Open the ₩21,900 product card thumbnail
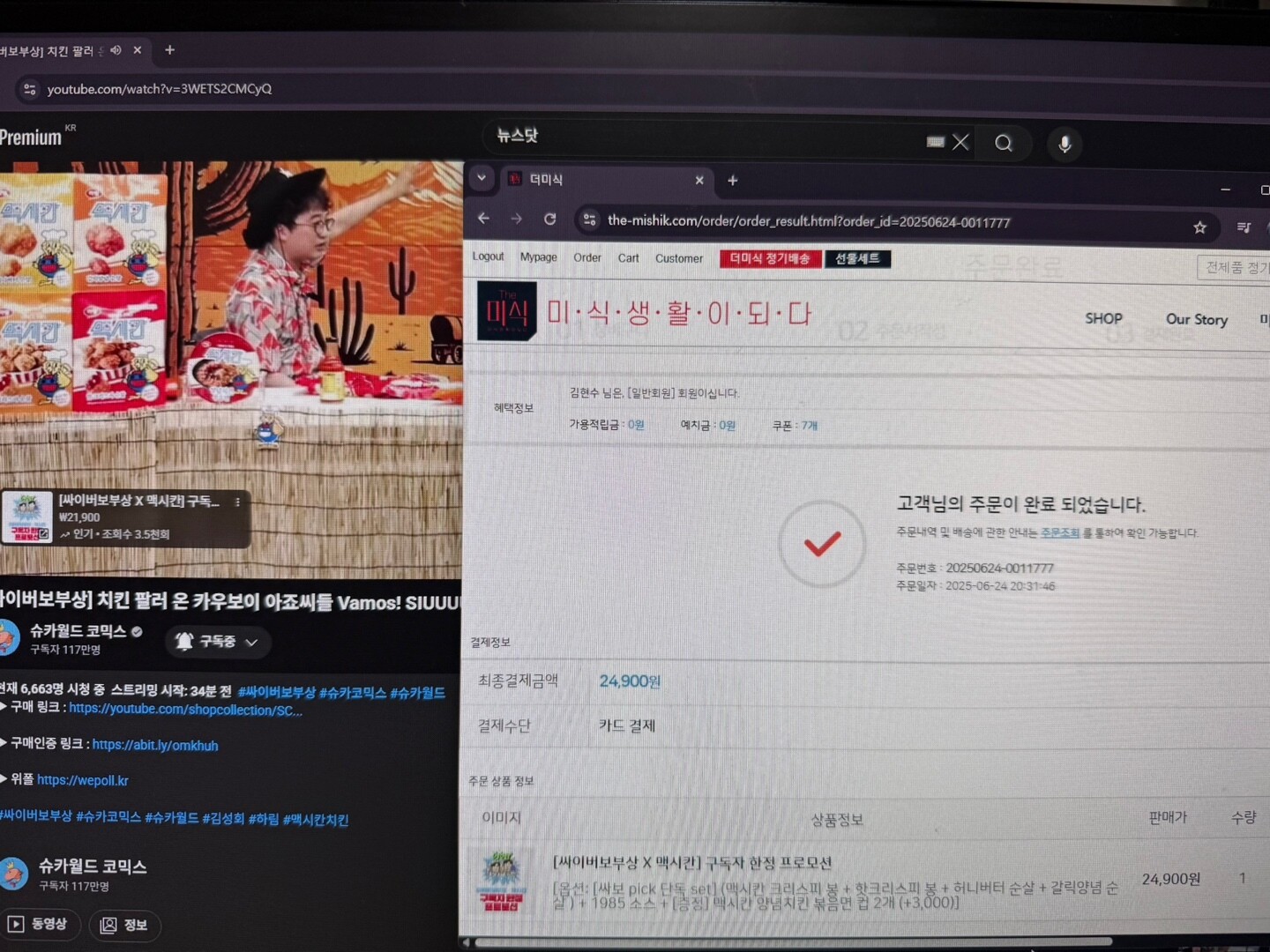Viewport: 1270px width, 952px height. pyautogui.click(x=27, y=517)
